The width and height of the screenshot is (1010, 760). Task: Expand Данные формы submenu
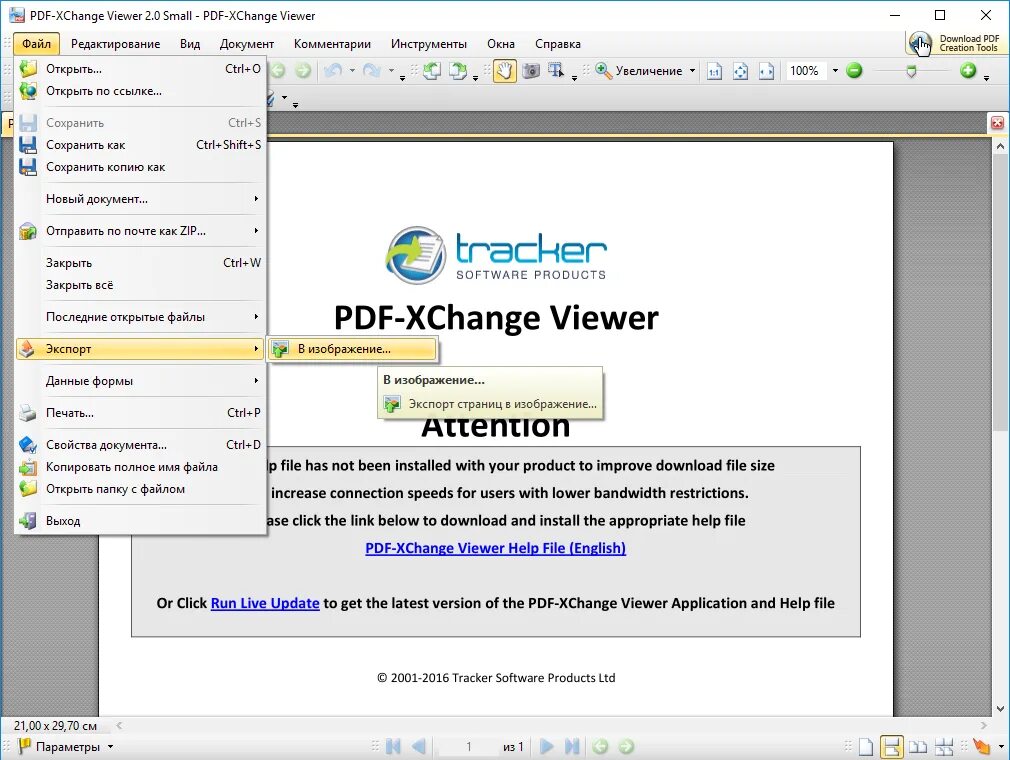140,381
